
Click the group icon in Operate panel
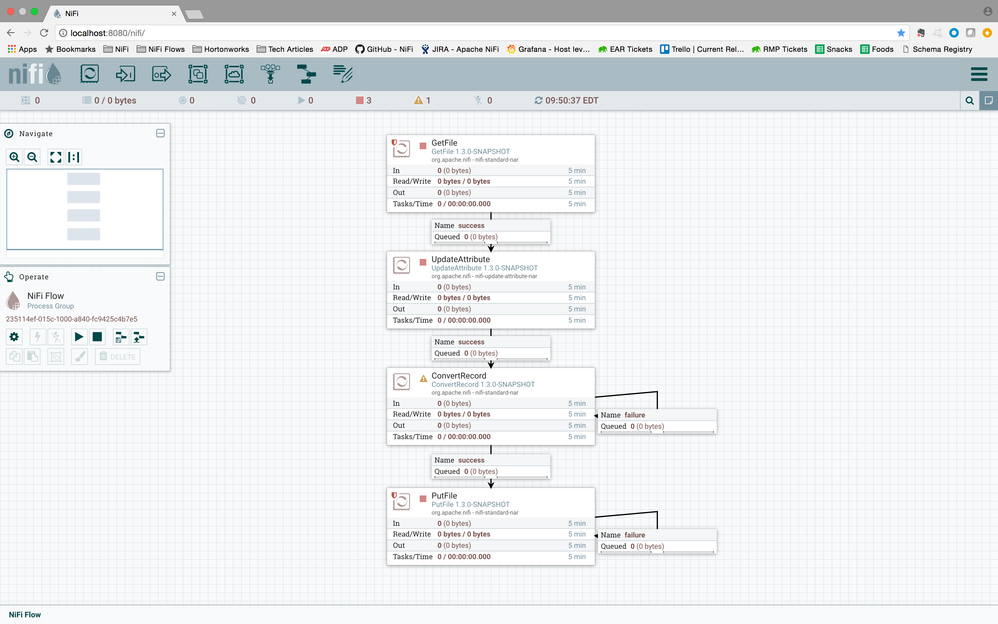(x=56, y=357)
